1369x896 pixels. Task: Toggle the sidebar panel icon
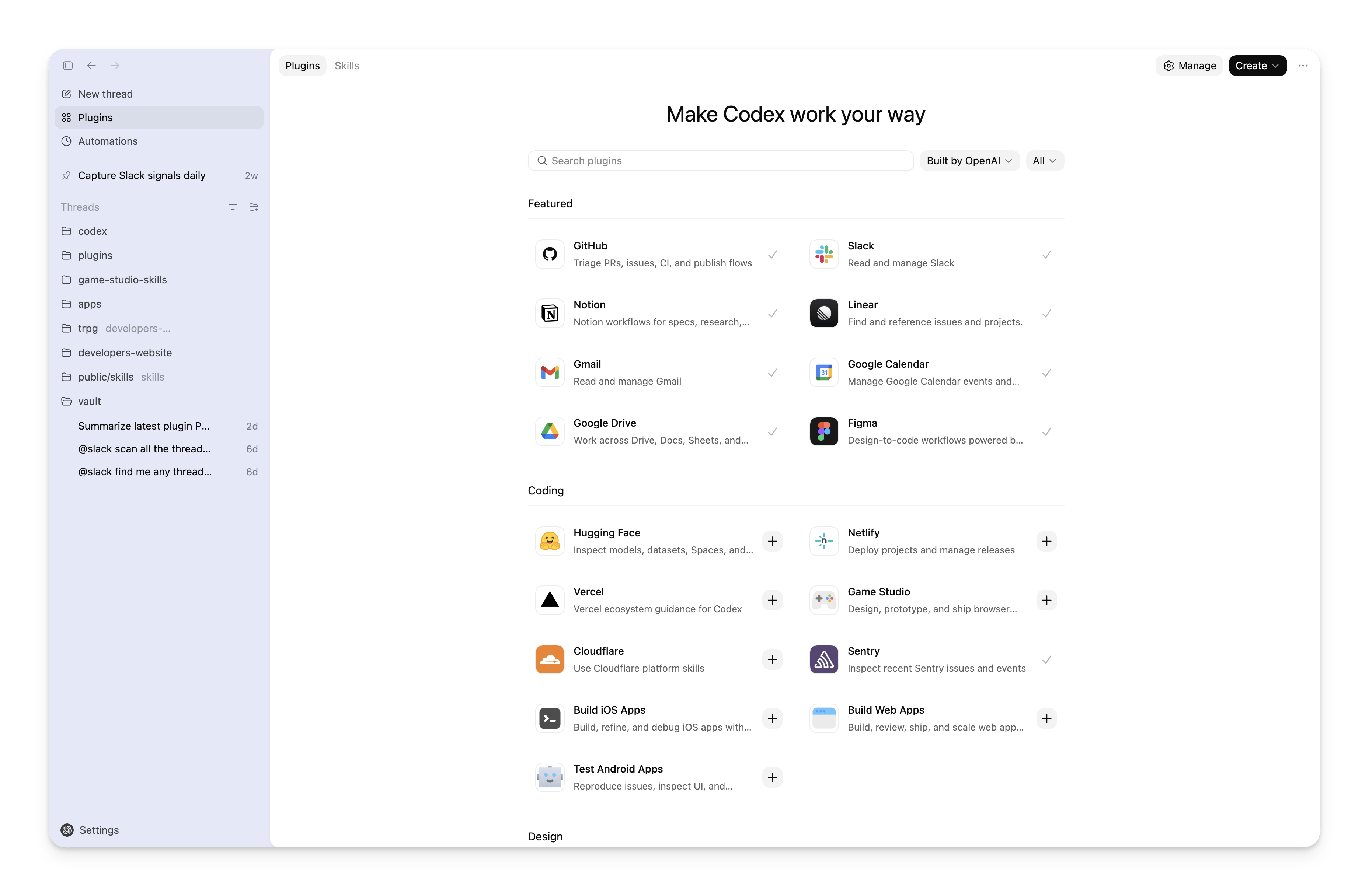pyautogui.click(x=68, y=66)
